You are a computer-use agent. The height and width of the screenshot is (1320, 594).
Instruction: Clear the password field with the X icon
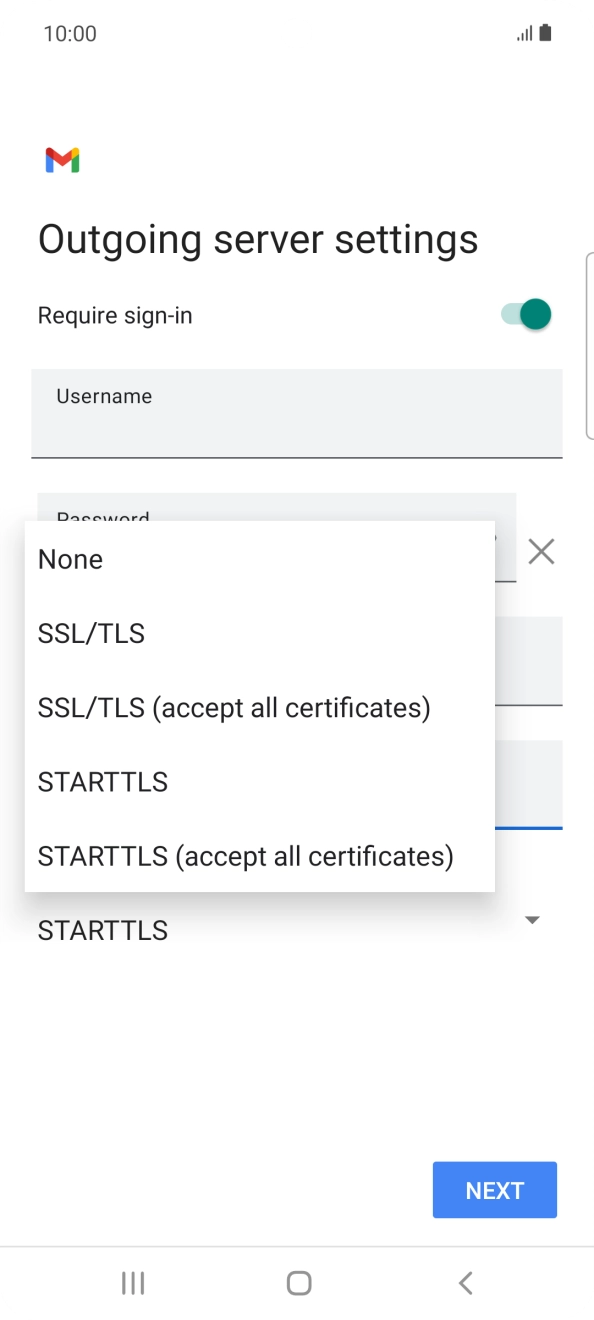click(541, 551)
